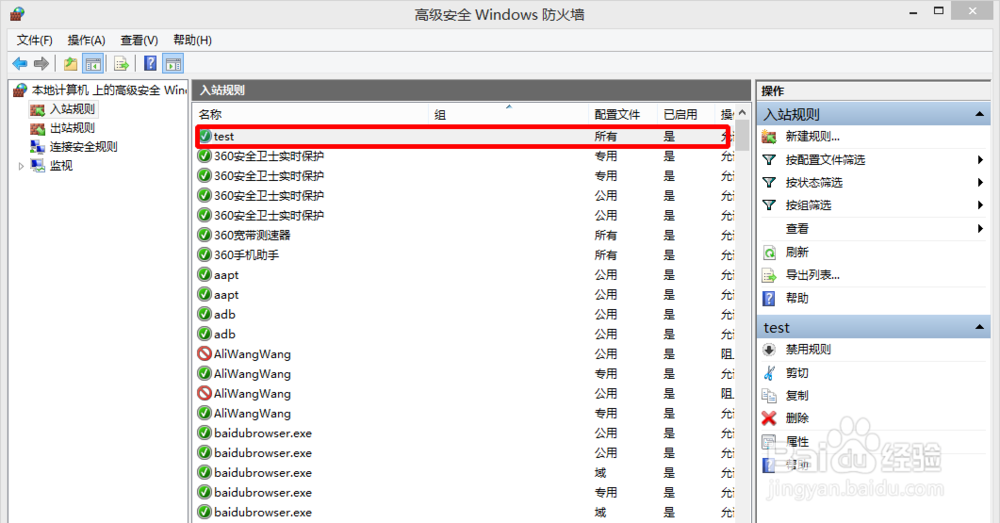The height and width of the screenshot is (523, 1000).
Task: Click the 新建规则... action link
Action: (812, 136)
